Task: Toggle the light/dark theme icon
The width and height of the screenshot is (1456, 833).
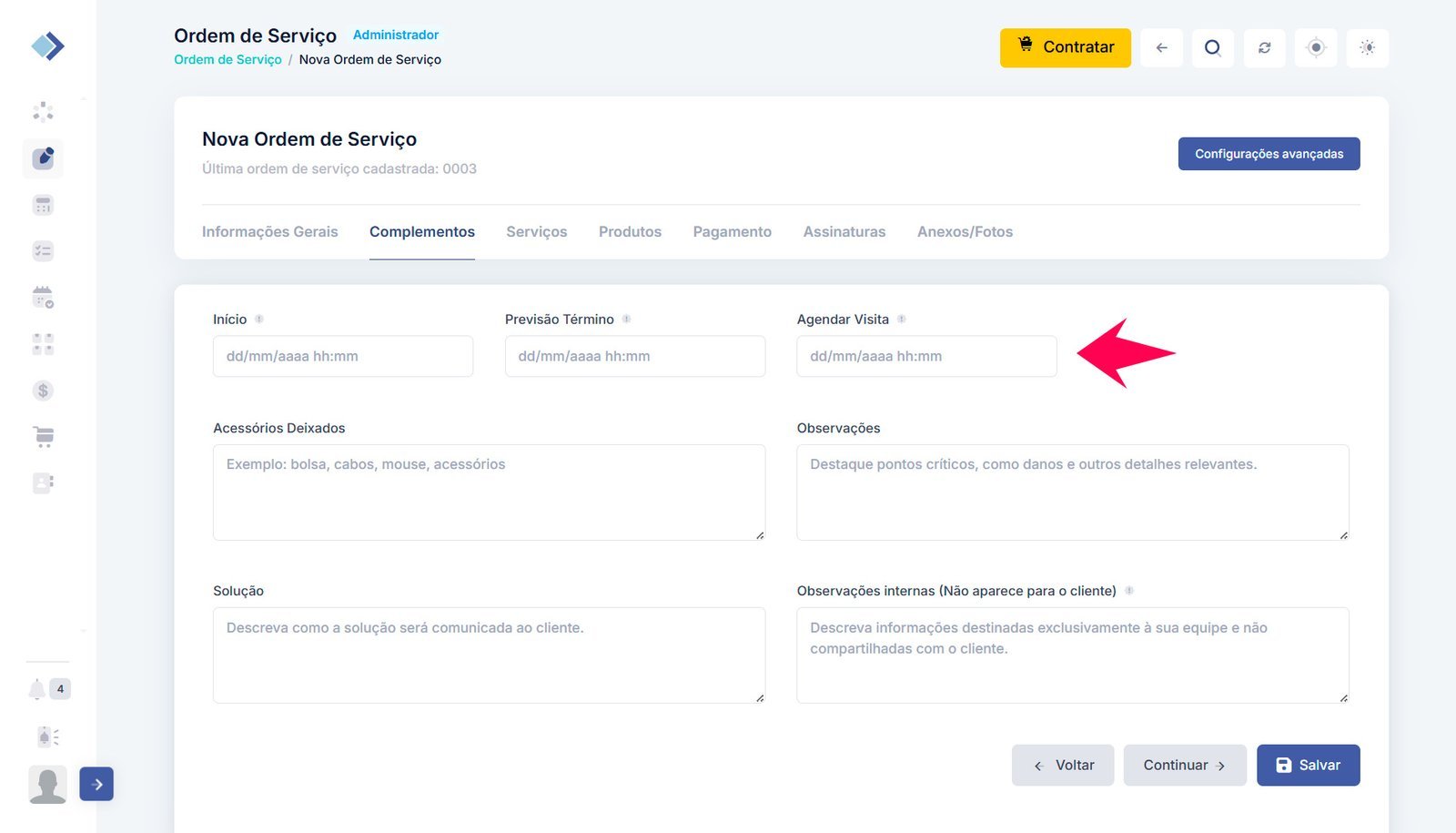Action: tap(1367, 47)
